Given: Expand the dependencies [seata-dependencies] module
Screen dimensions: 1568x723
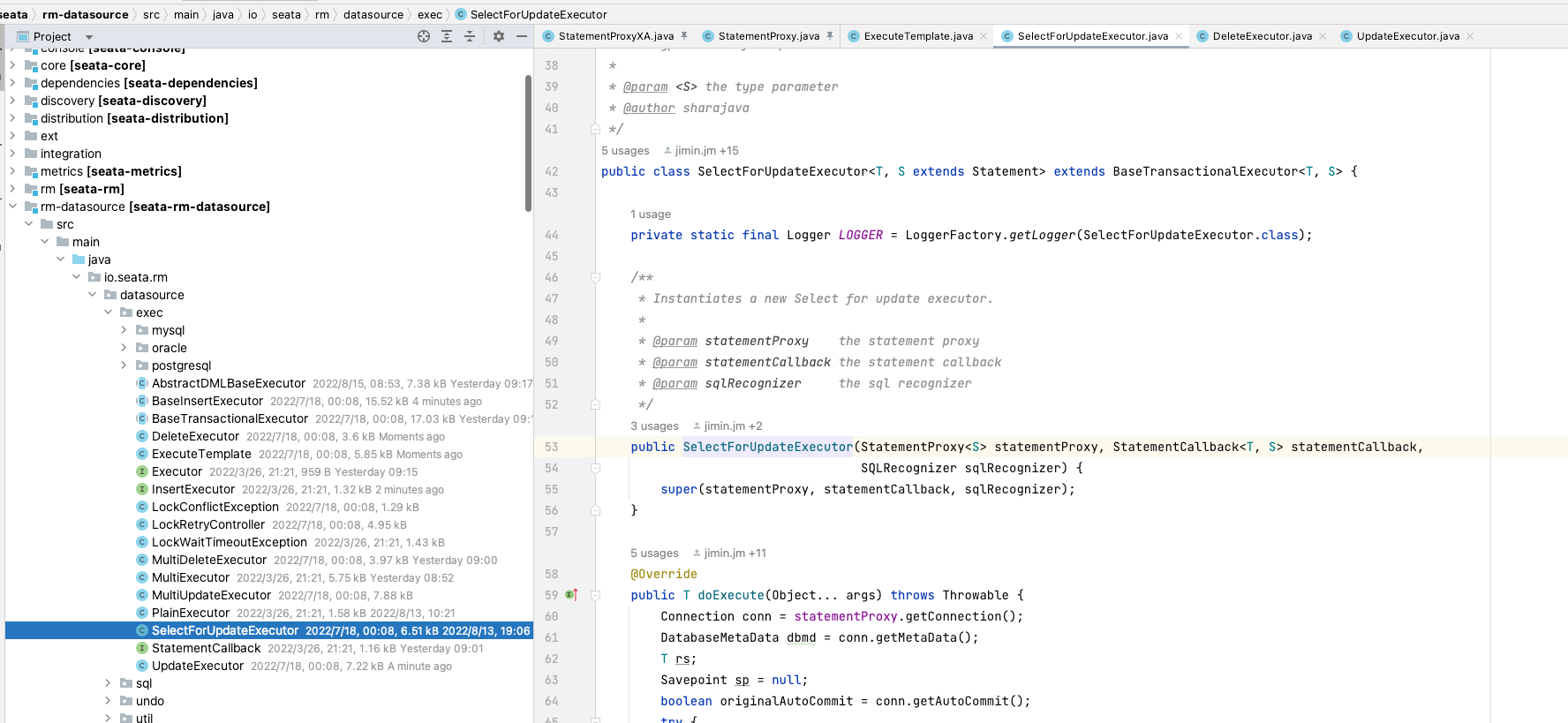Looking at the screenshot, I should [12, 83].
